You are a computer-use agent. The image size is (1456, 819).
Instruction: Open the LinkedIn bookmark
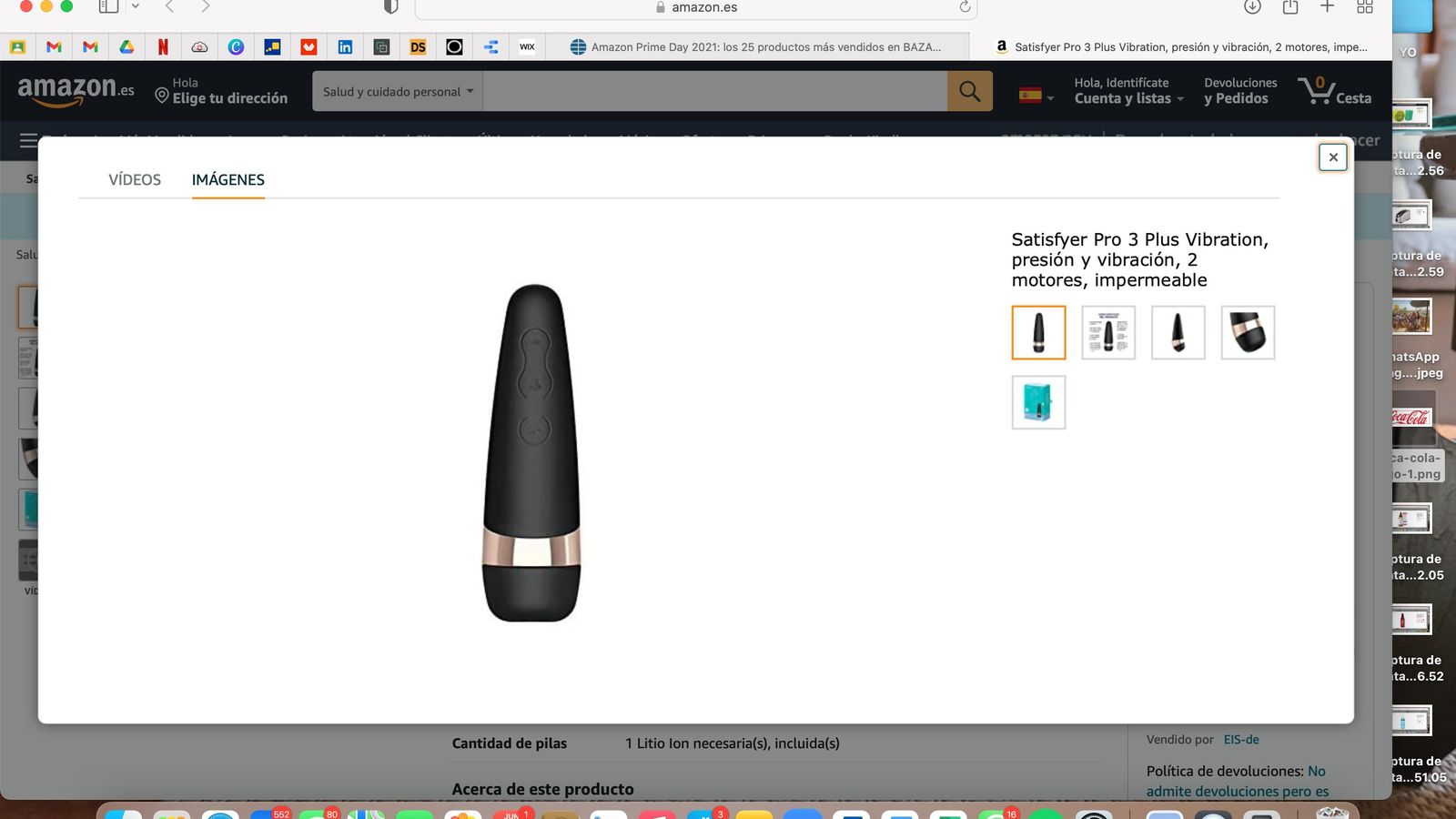pos(345,46)
